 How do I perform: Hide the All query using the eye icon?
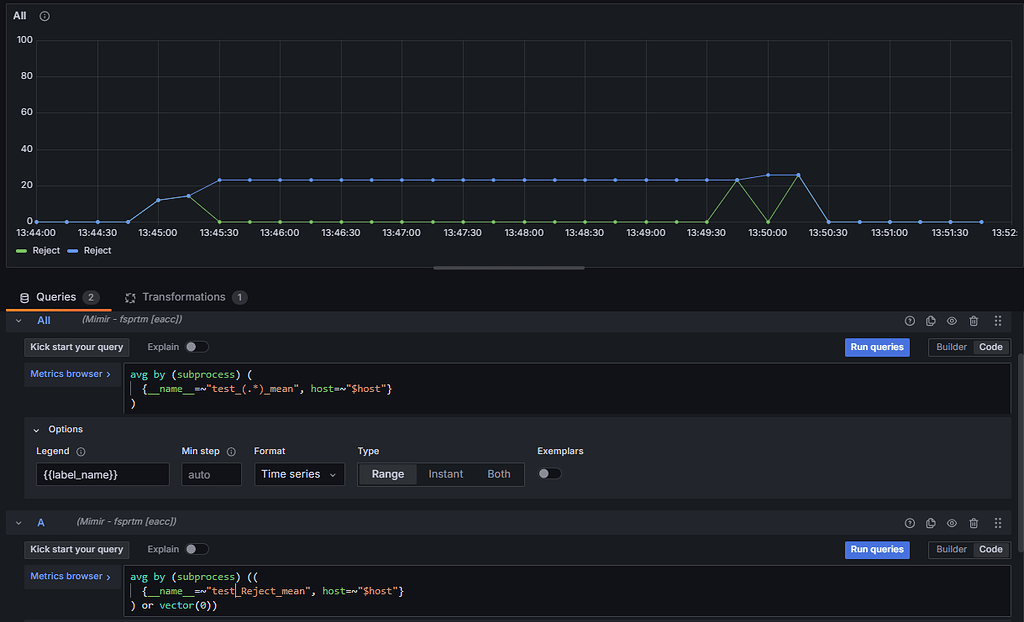(952, 321)
